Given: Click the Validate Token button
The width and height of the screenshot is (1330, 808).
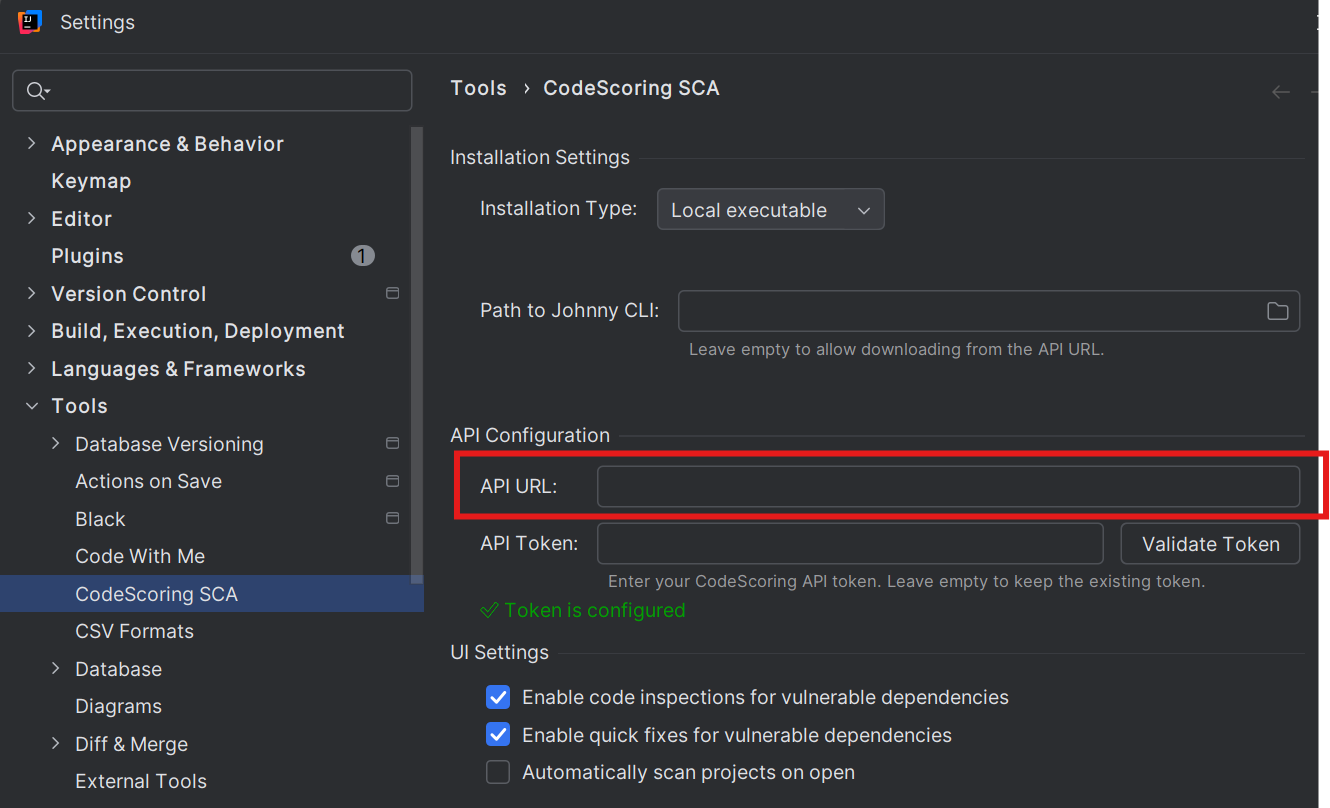Looking at the screenshot, I should tap(1210, 544).
